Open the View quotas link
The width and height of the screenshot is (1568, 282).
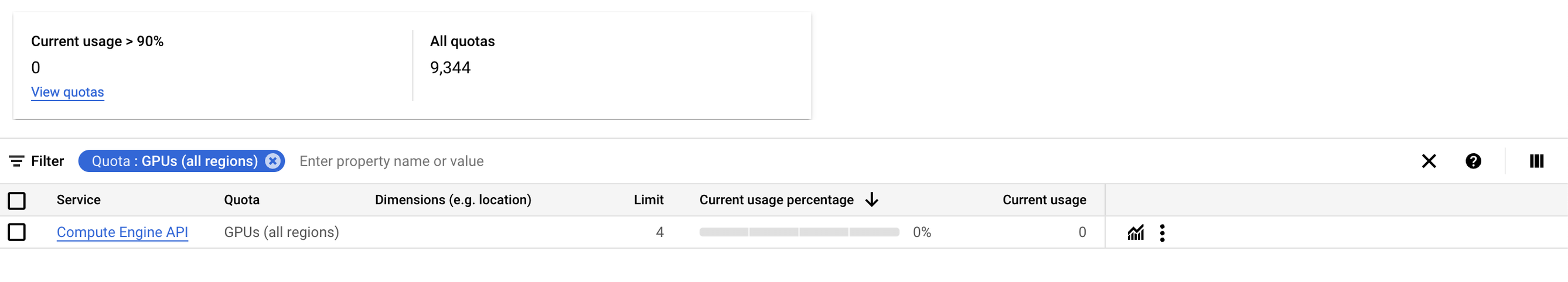[x=67, y=92]
